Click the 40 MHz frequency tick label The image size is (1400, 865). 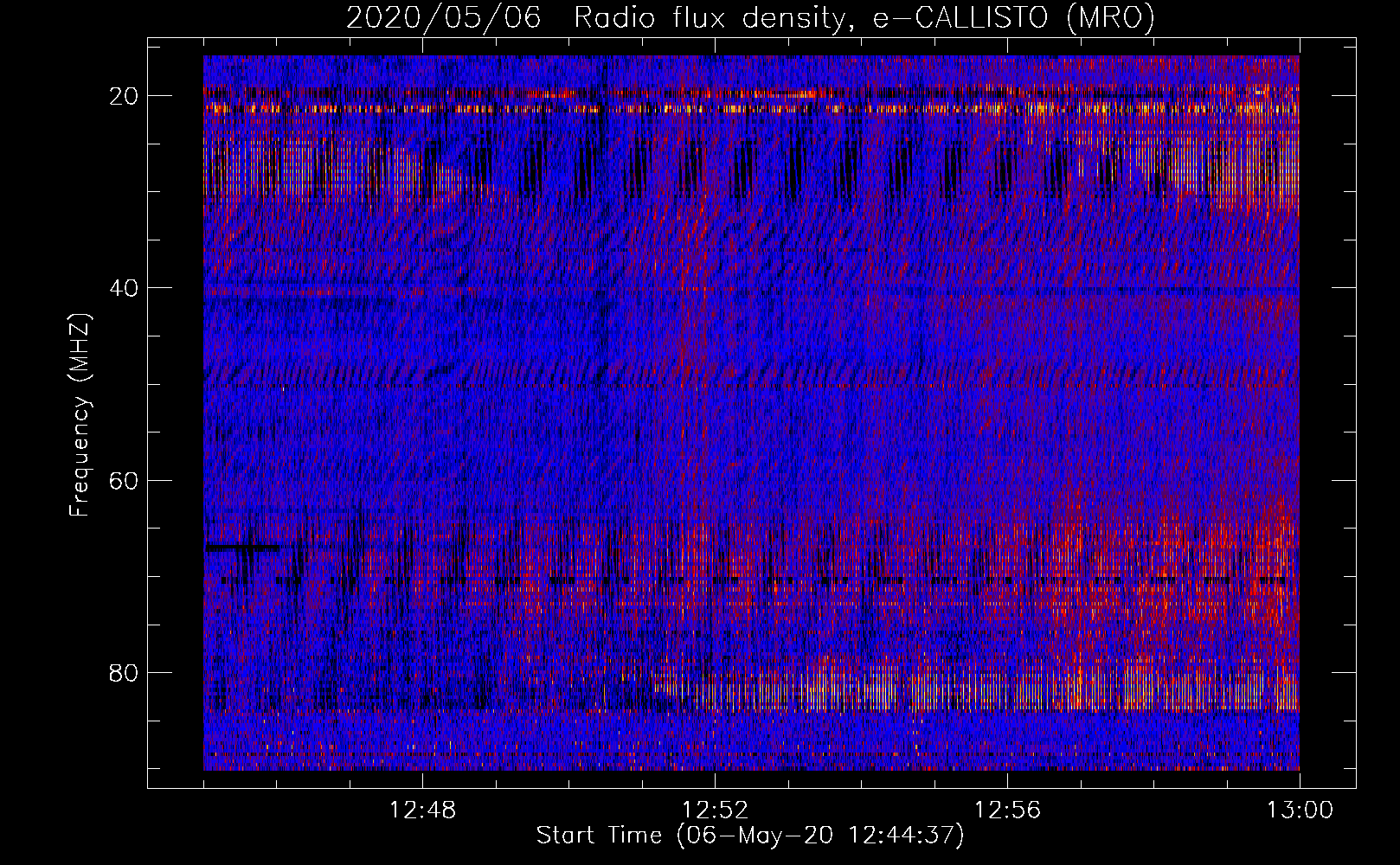point(125,288)
